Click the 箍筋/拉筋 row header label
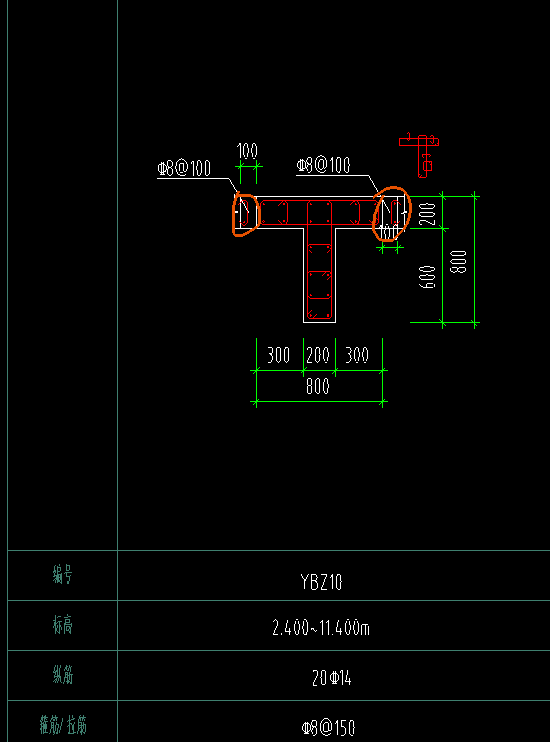Screen dimensions: 550x742 coord(63,725)
